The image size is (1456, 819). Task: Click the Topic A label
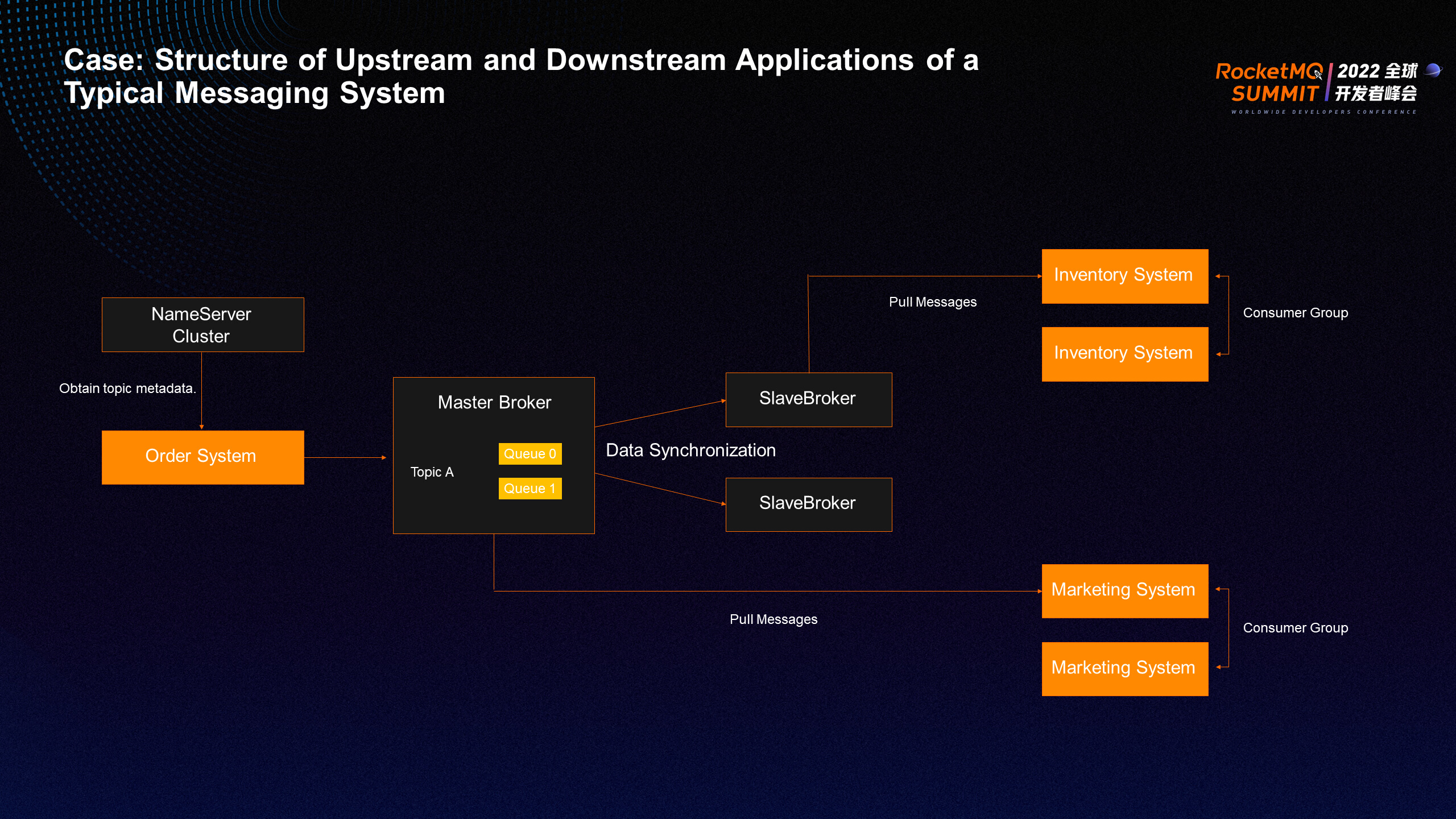432,472
